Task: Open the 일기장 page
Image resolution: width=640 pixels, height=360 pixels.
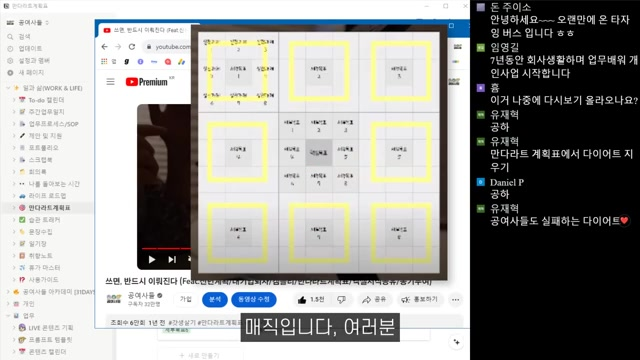Action: pos(37,244)
